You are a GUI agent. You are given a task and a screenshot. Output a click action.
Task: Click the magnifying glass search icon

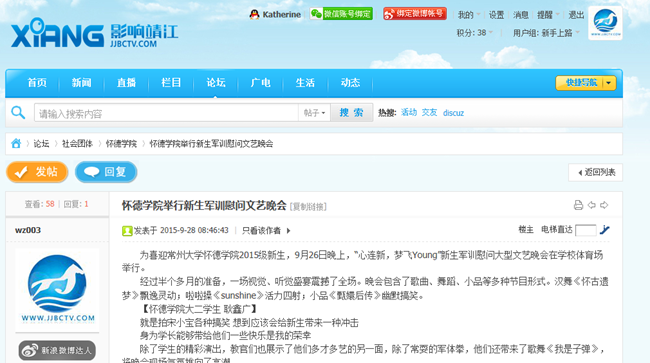click(x=18, y=112)
